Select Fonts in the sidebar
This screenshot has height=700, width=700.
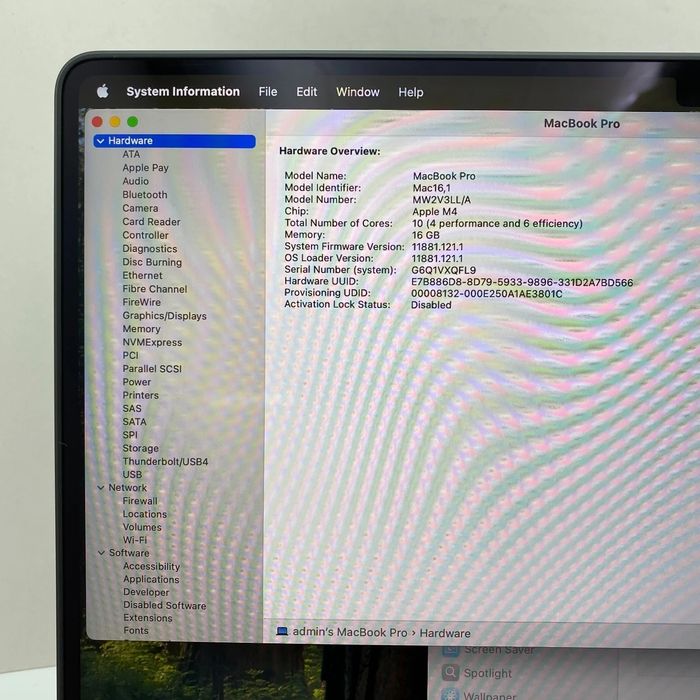click(136, 630)
